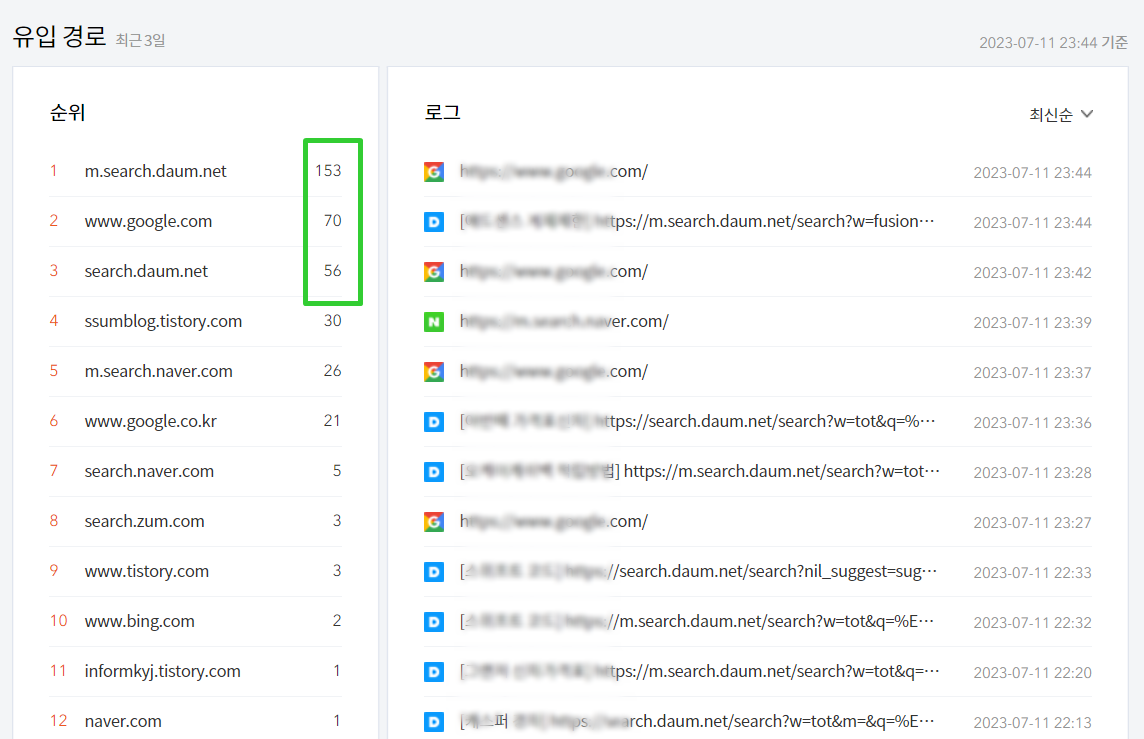Screen dimensions: 1144x739
Task: Select www.bing.com in ranking list
Action: click(139, 621)
